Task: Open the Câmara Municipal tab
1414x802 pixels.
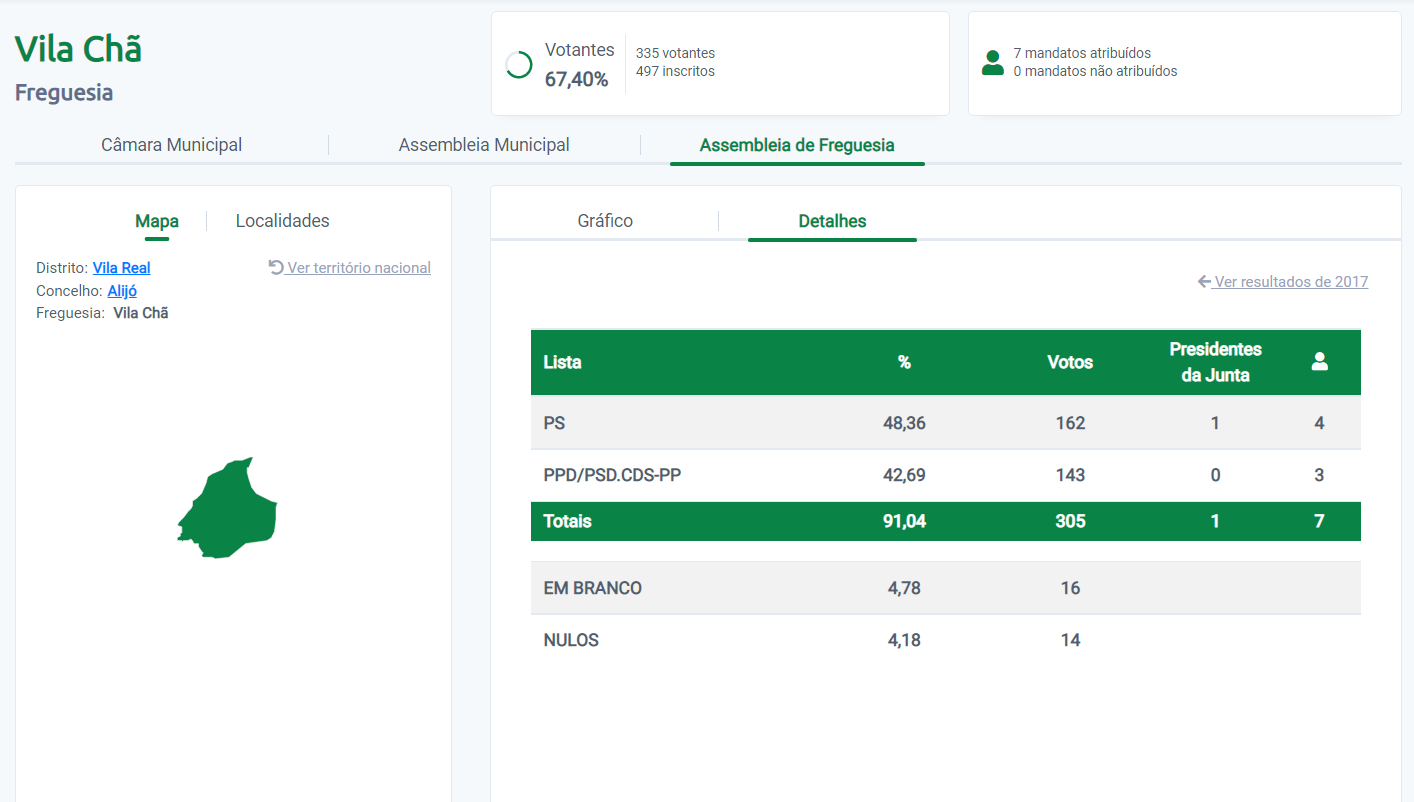Action: [x=171, y=145]
